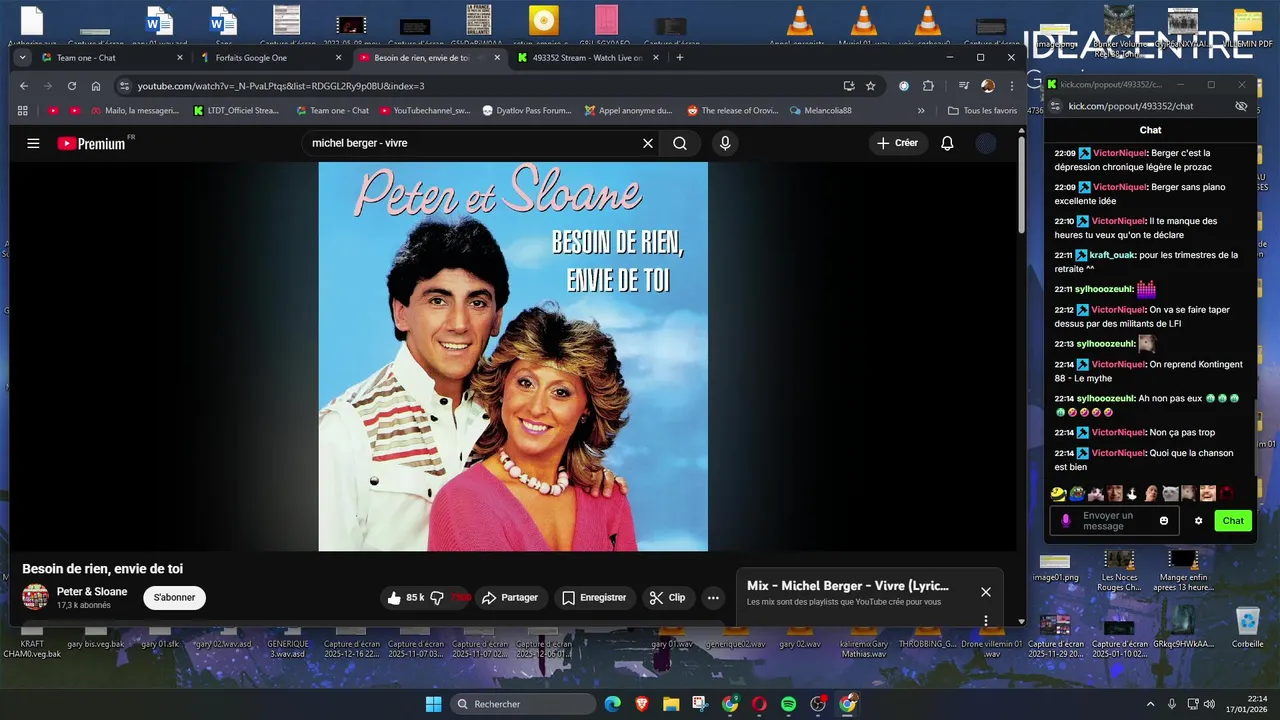Expand the Chrome tab search dropdown

tap(22, 58)
